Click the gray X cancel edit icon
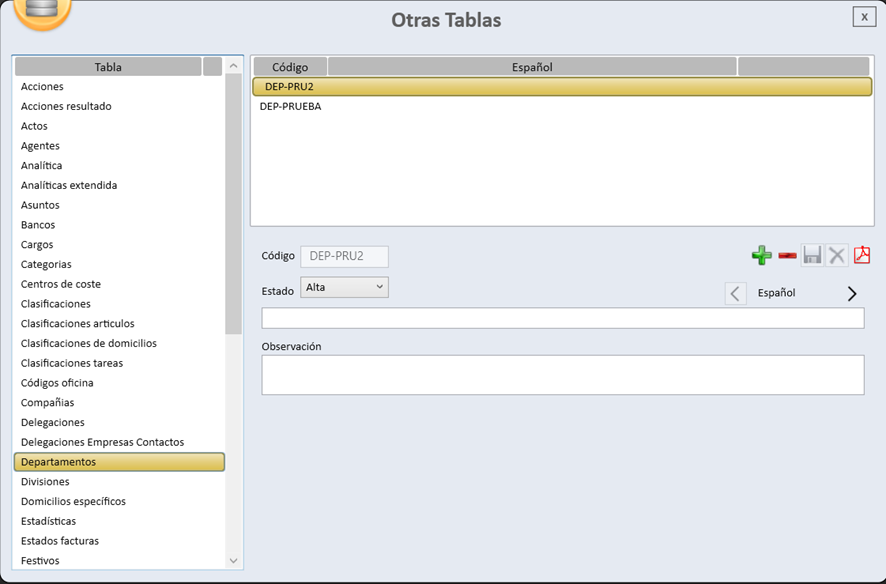The height and width of the screenshot is (584, 886). [x=837, y=256]
